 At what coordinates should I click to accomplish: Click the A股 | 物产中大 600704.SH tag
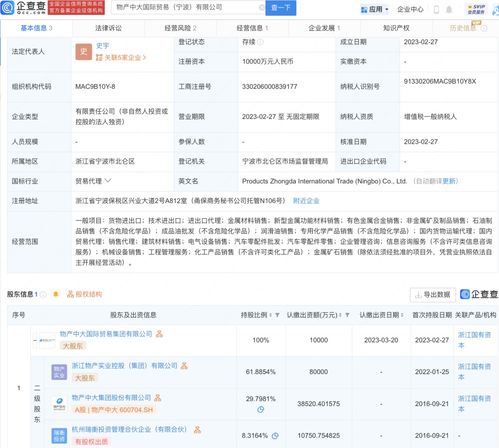(x=114, y=410)
